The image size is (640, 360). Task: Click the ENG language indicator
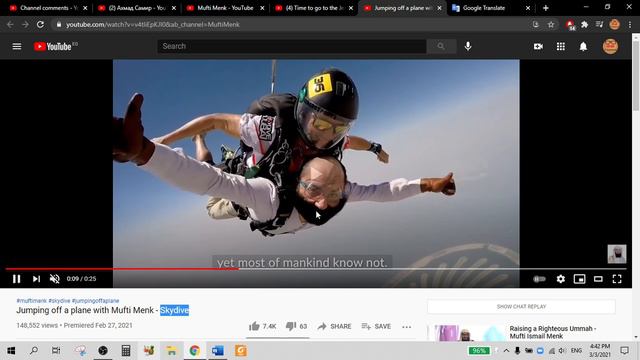576,351
